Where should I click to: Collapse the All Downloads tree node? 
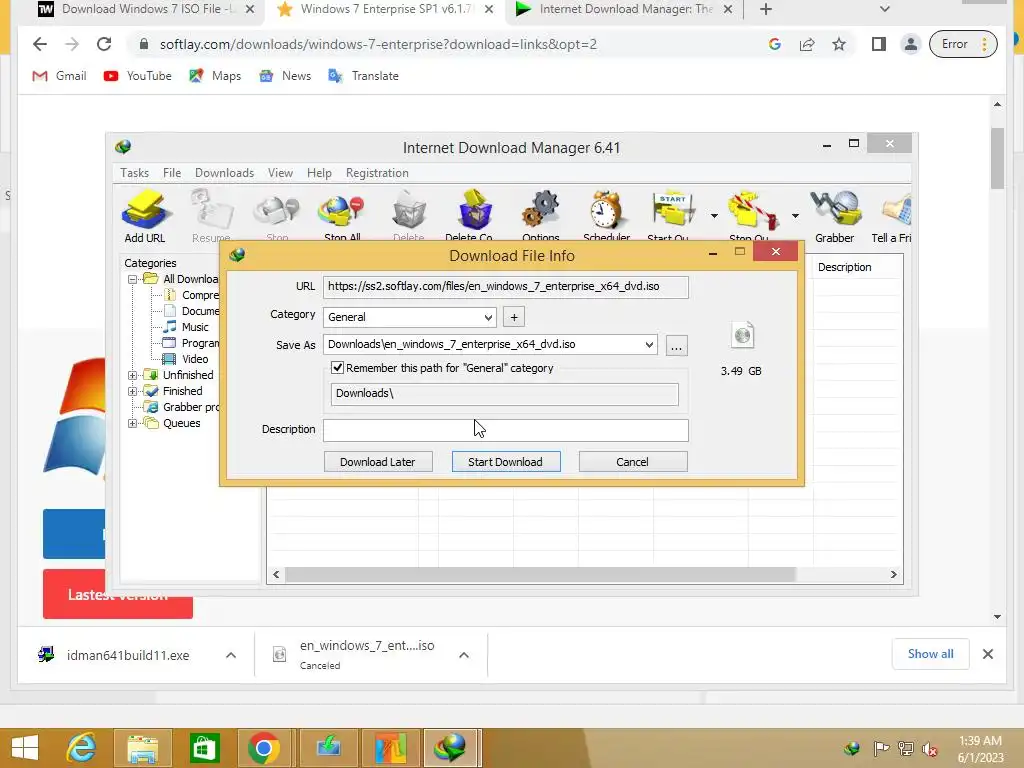(x=133, y=280)
